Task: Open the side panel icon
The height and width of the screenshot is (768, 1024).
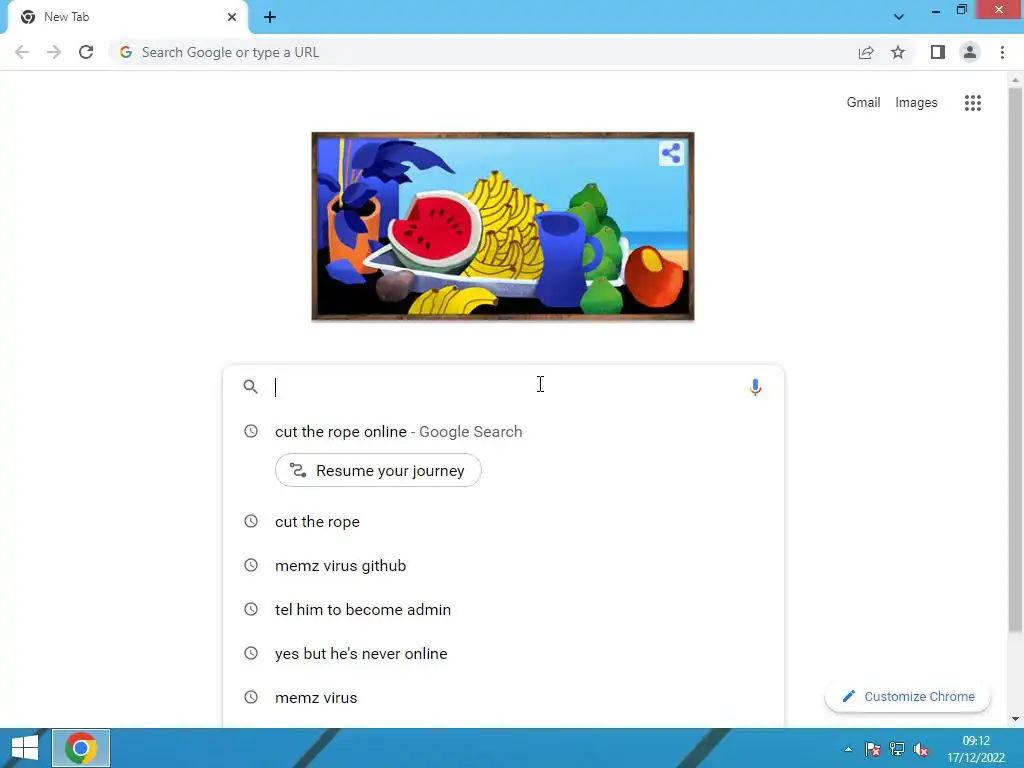Action: [x=938, y=52]
